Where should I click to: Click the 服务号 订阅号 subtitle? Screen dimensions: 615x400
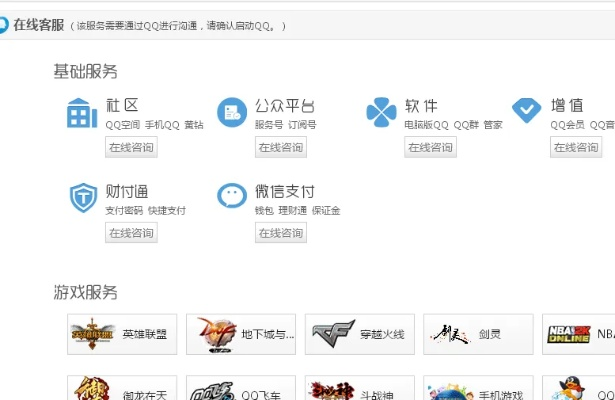(x=286, y=125)
